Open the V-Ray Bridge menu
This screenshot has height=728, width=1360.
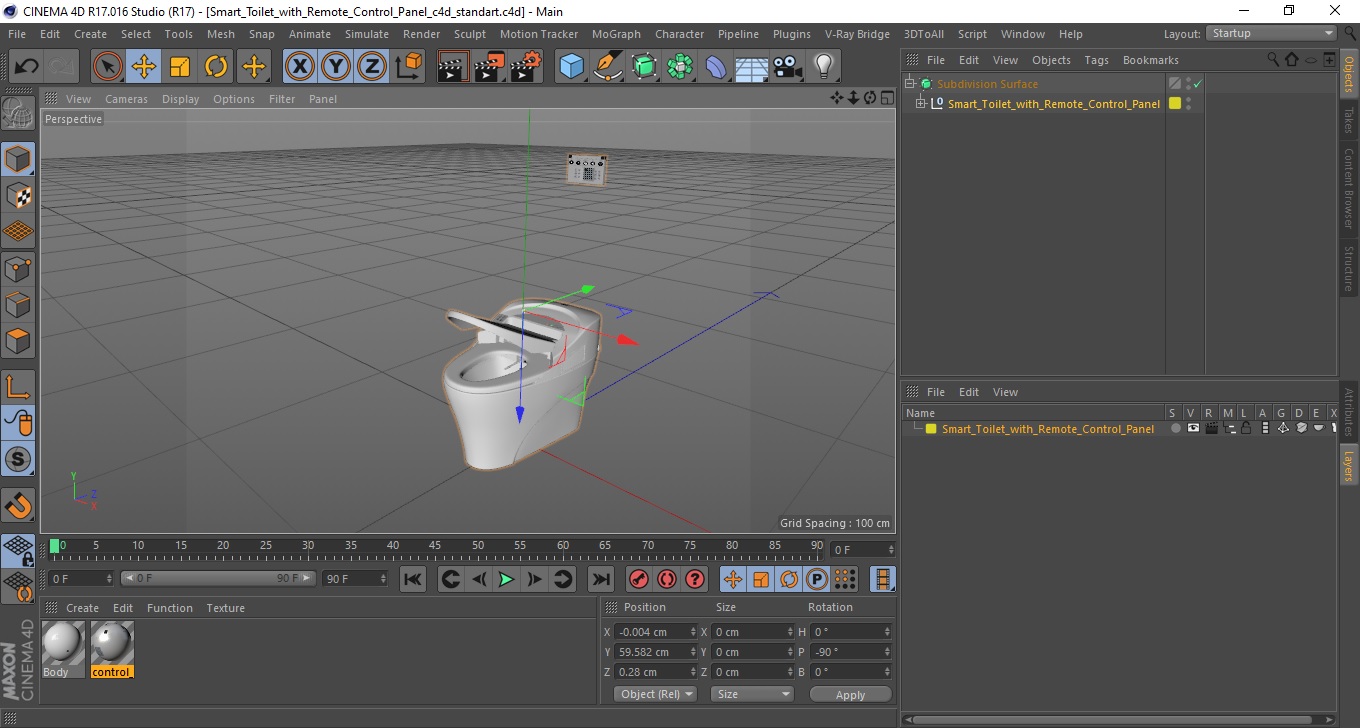857,34
